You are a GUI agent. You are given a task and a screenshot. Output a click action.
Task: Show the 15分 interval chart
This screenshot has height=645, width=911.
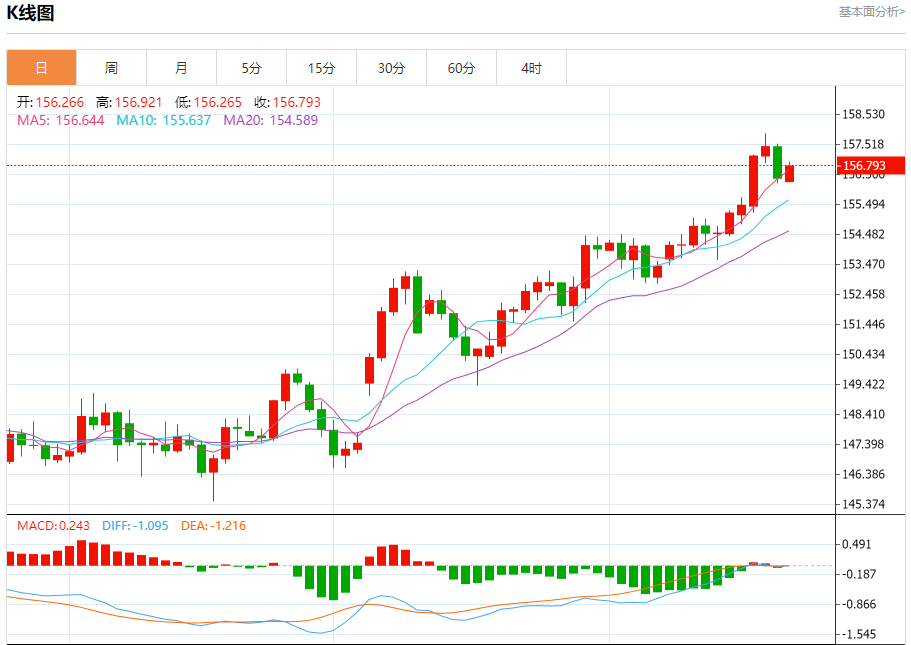[321, 68]
